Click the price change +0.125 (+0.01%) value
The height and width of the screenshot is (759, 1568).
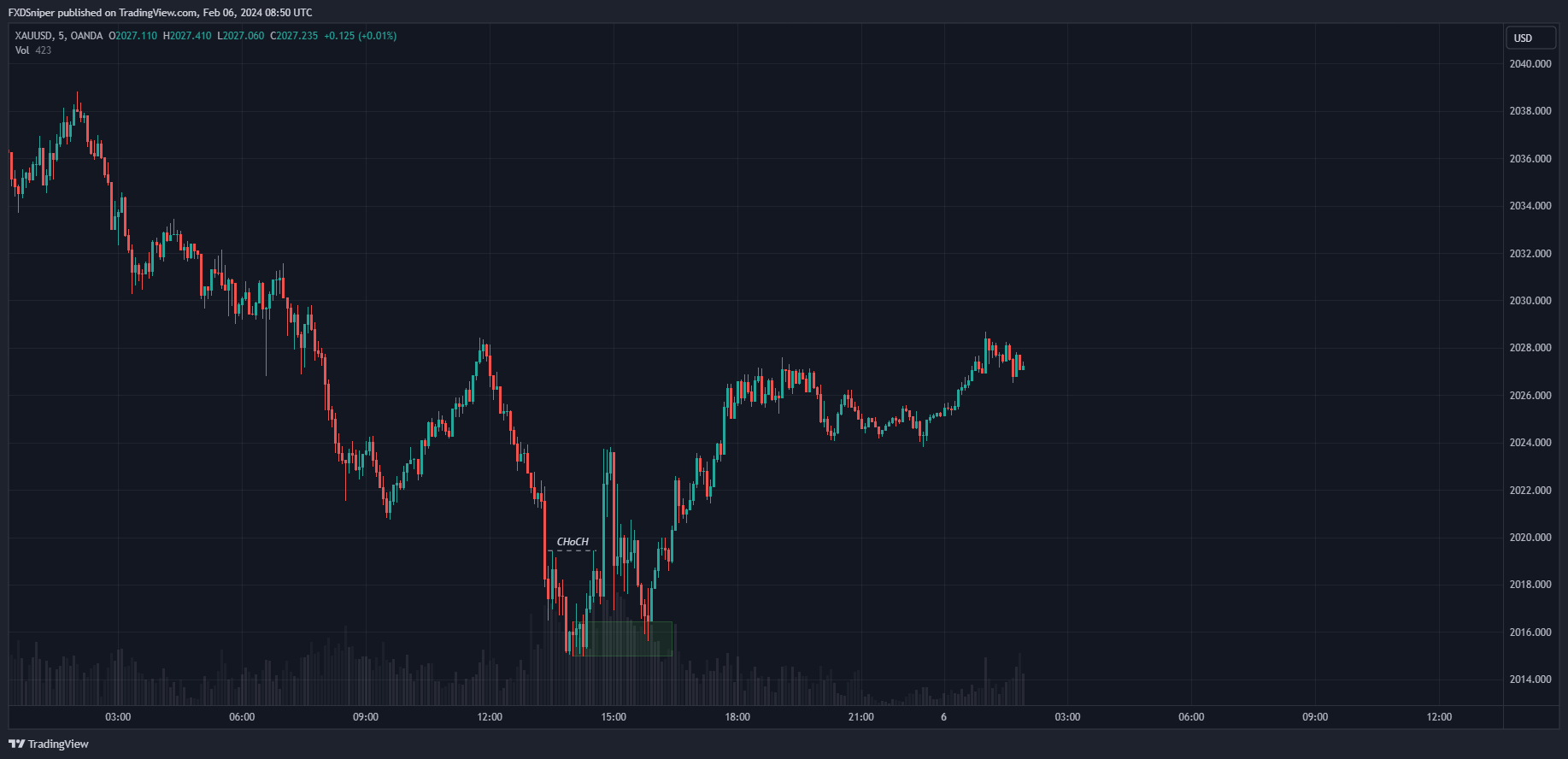click(360, 36)
